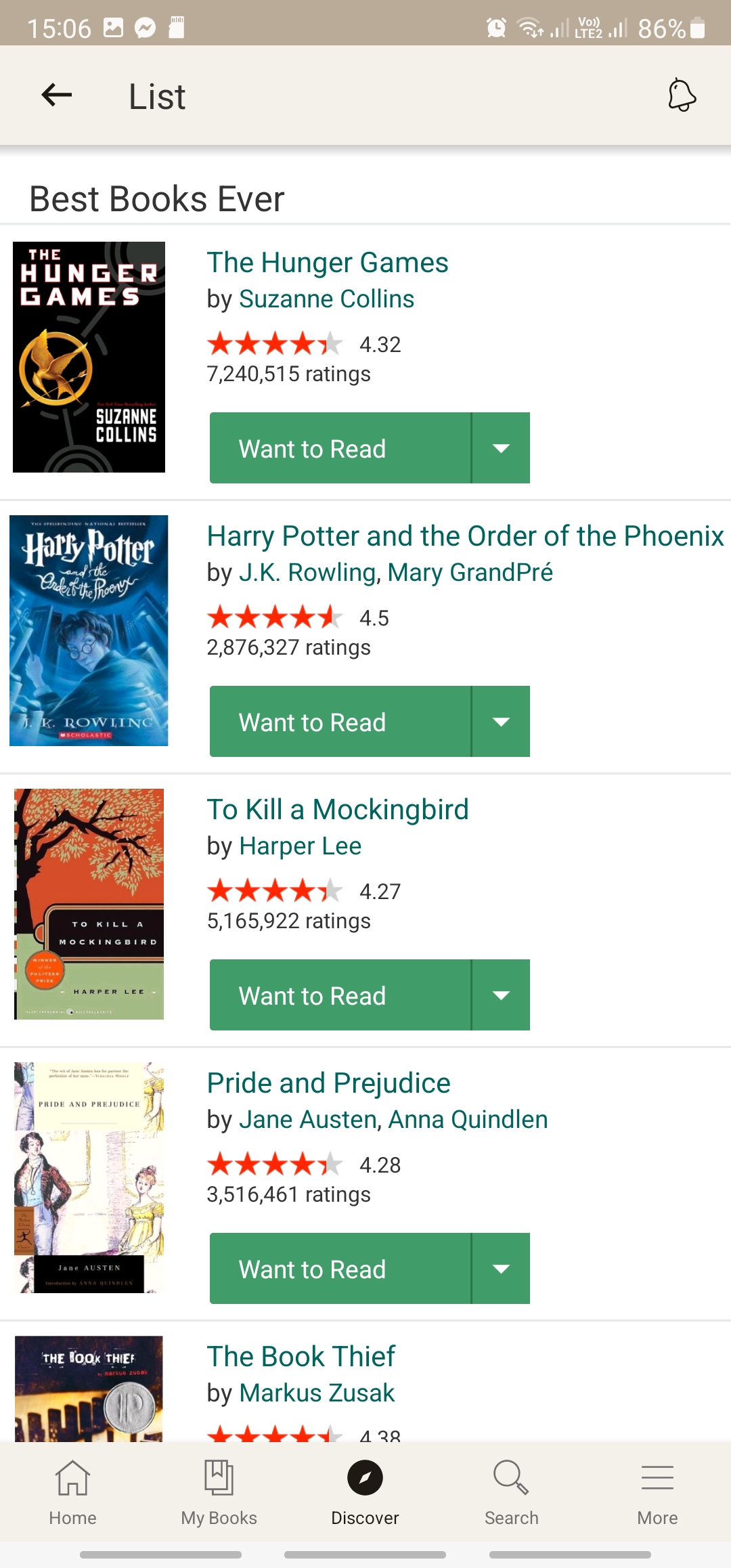The height and width of the screenshot is (1568, 731).
Task: Expand Want to Read dropdown for Pride and Prejudice
Action: coord(500,1269)
